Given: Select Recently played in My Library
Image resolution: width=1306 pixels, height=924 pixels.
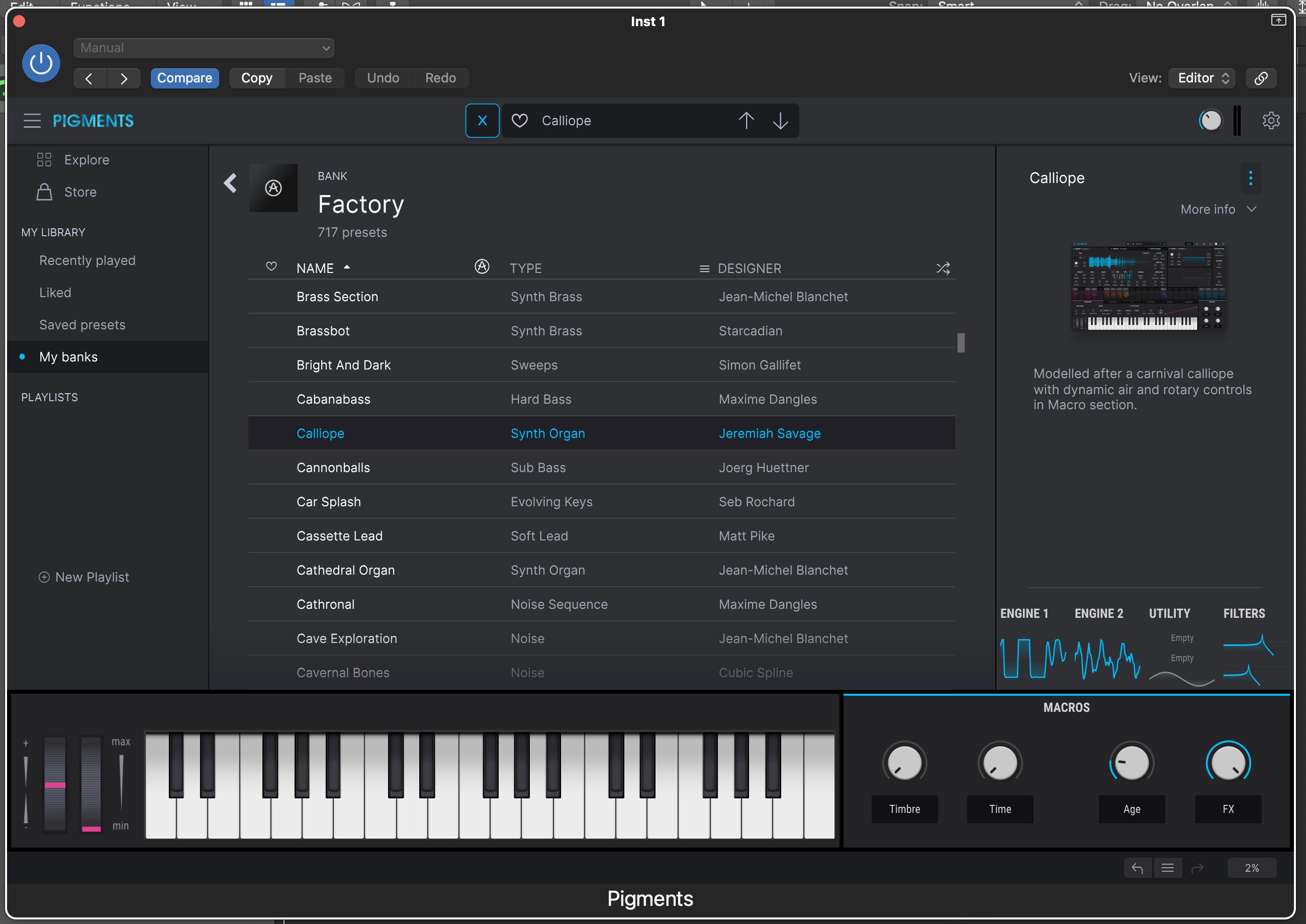Looking at the screenshot, I should click(x=87, y=260).
